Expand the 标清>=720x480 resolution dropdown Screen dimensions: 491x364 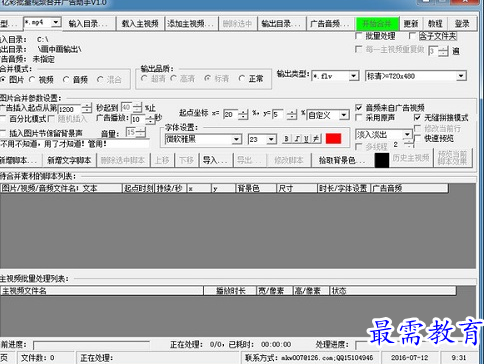(461, 76)
